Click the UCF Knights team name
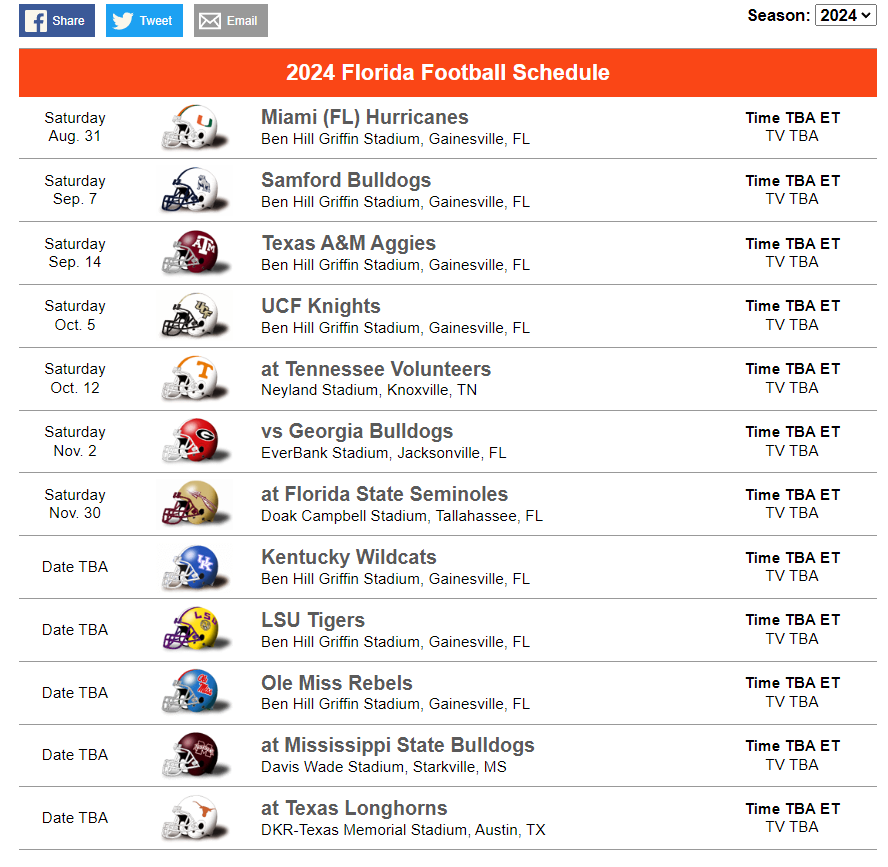Image resolution: width=888 pixels, height=867 pixels. [320, 306]
